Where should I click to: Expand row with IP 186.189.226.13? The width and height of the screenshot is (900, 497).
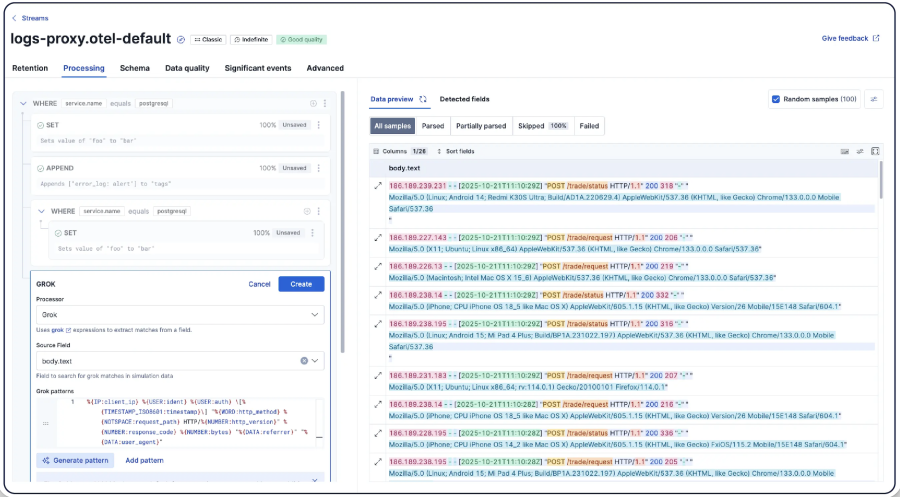(378, 266)
